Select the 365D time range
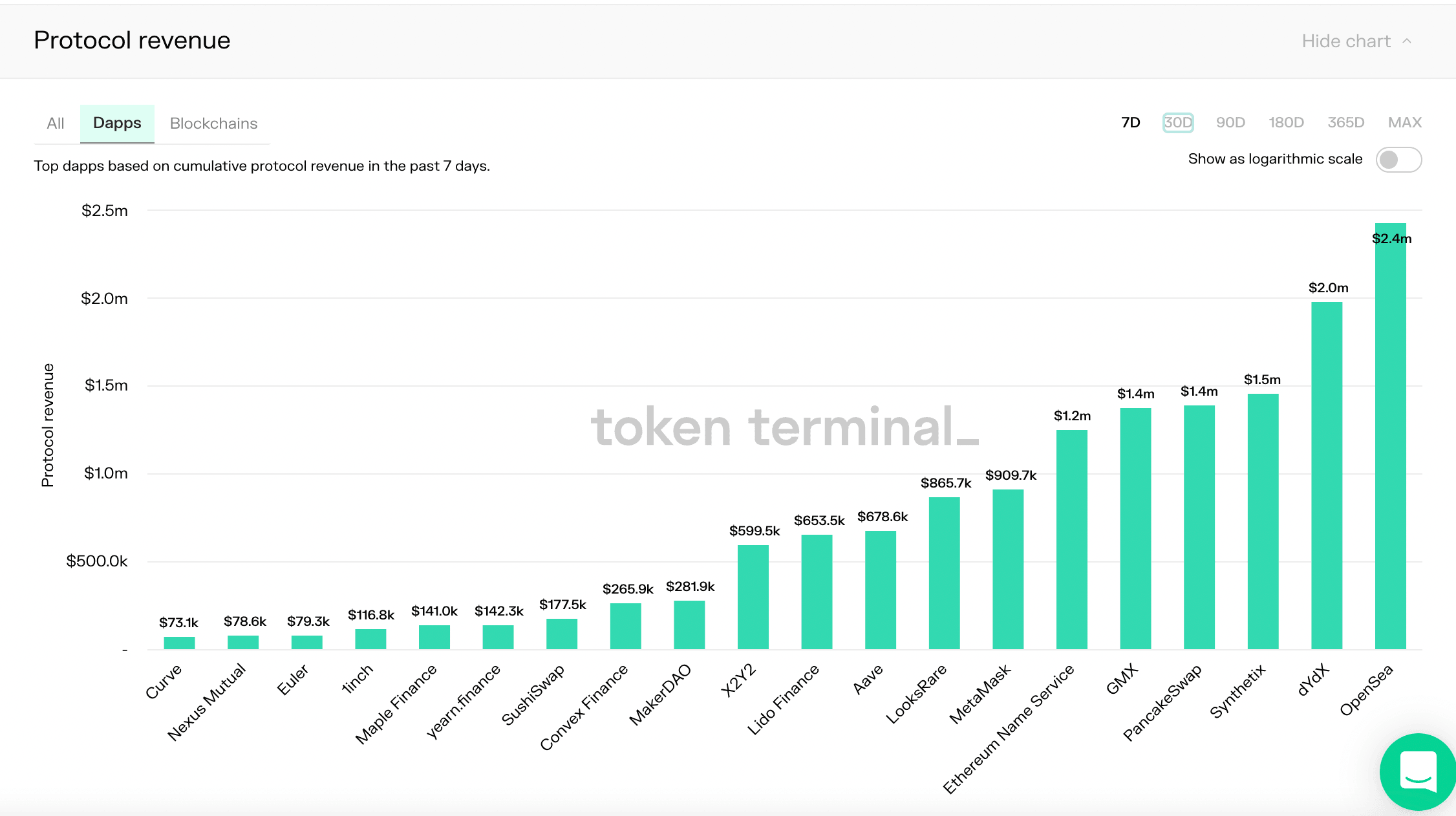This screenshot has height=816, width=1456. coord(1345,122)
